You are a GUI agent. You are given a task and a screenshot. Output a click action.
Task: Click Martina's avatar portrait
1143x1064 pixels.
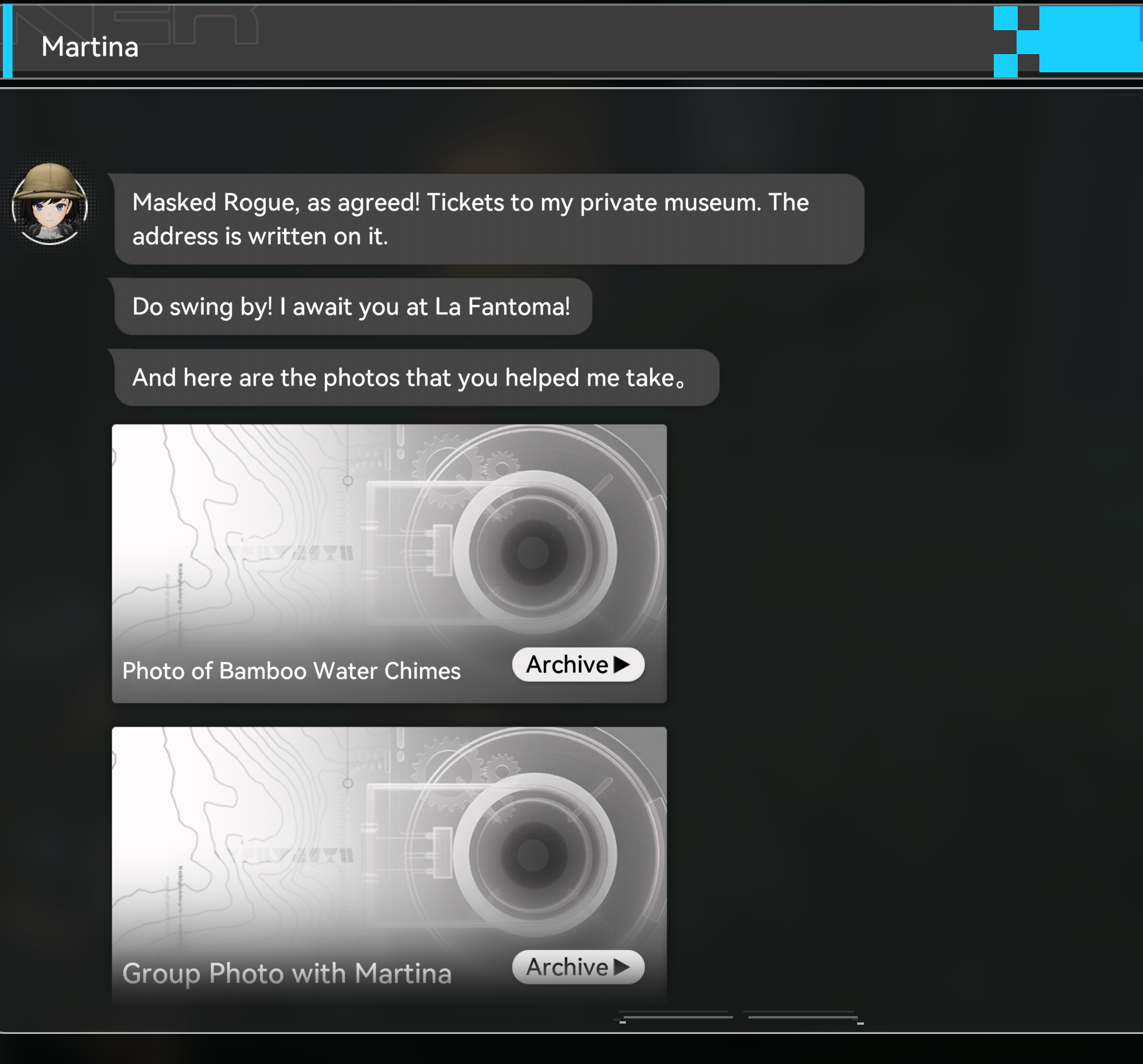click(50, 204)
